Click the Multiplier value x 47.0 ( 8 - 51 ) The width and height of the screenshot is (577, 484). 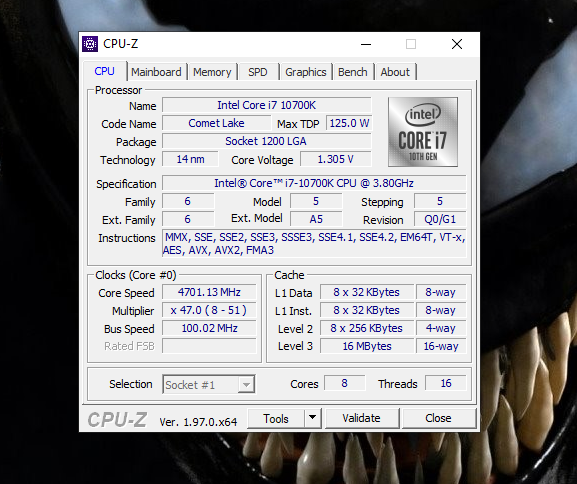click(209, 310)
